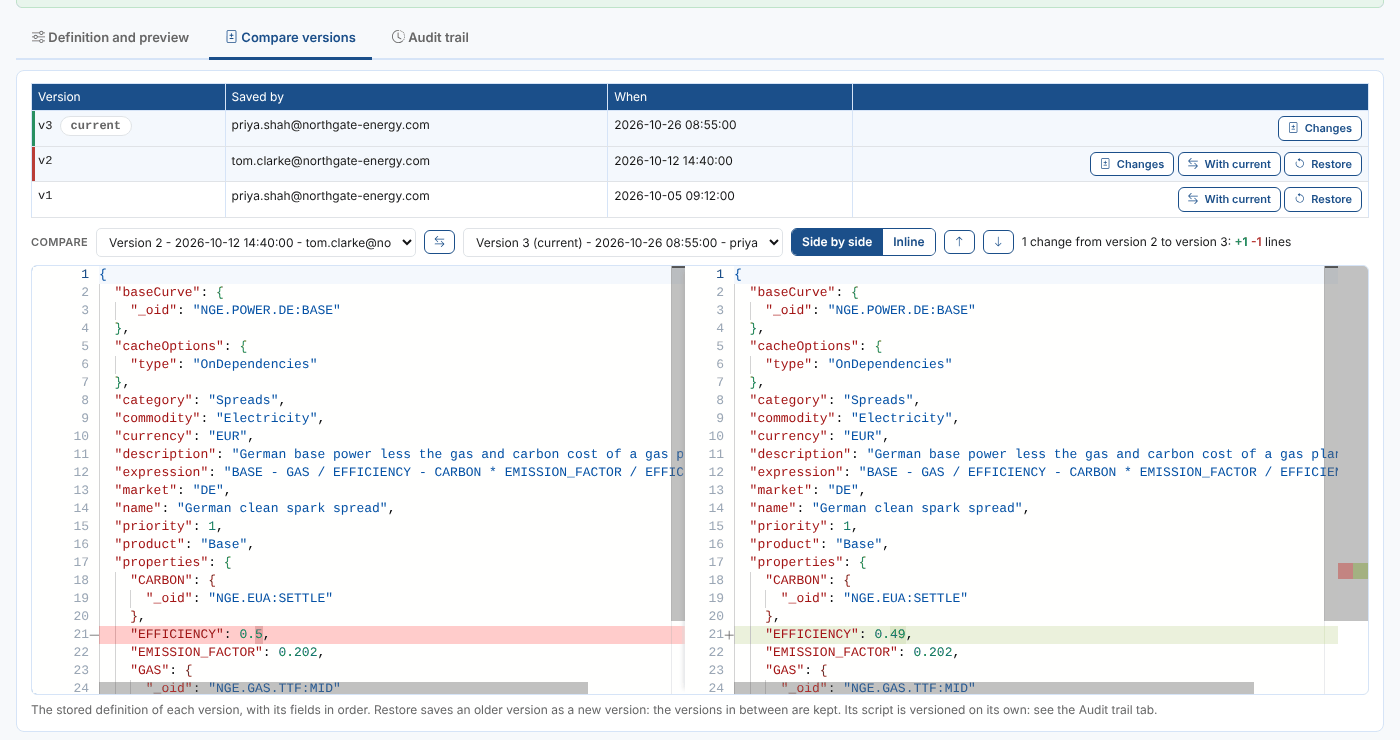
Task: Open the Version 2 compare dropdown
Action: click(x=256, y=242)
